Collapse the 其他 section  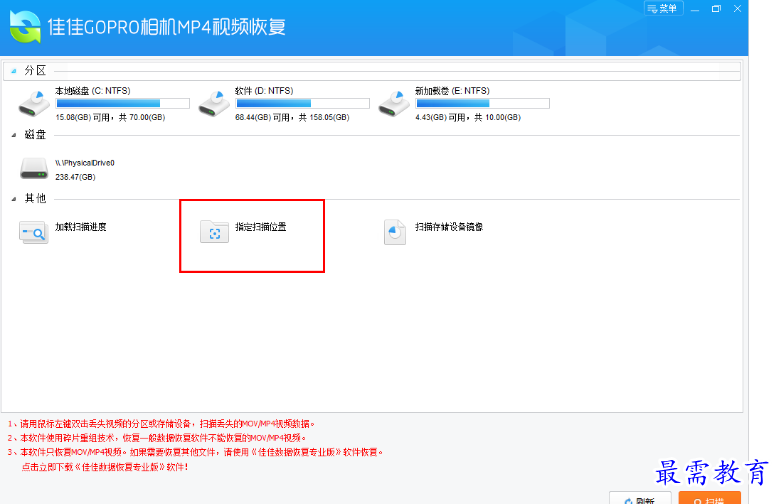click(14, 199)
